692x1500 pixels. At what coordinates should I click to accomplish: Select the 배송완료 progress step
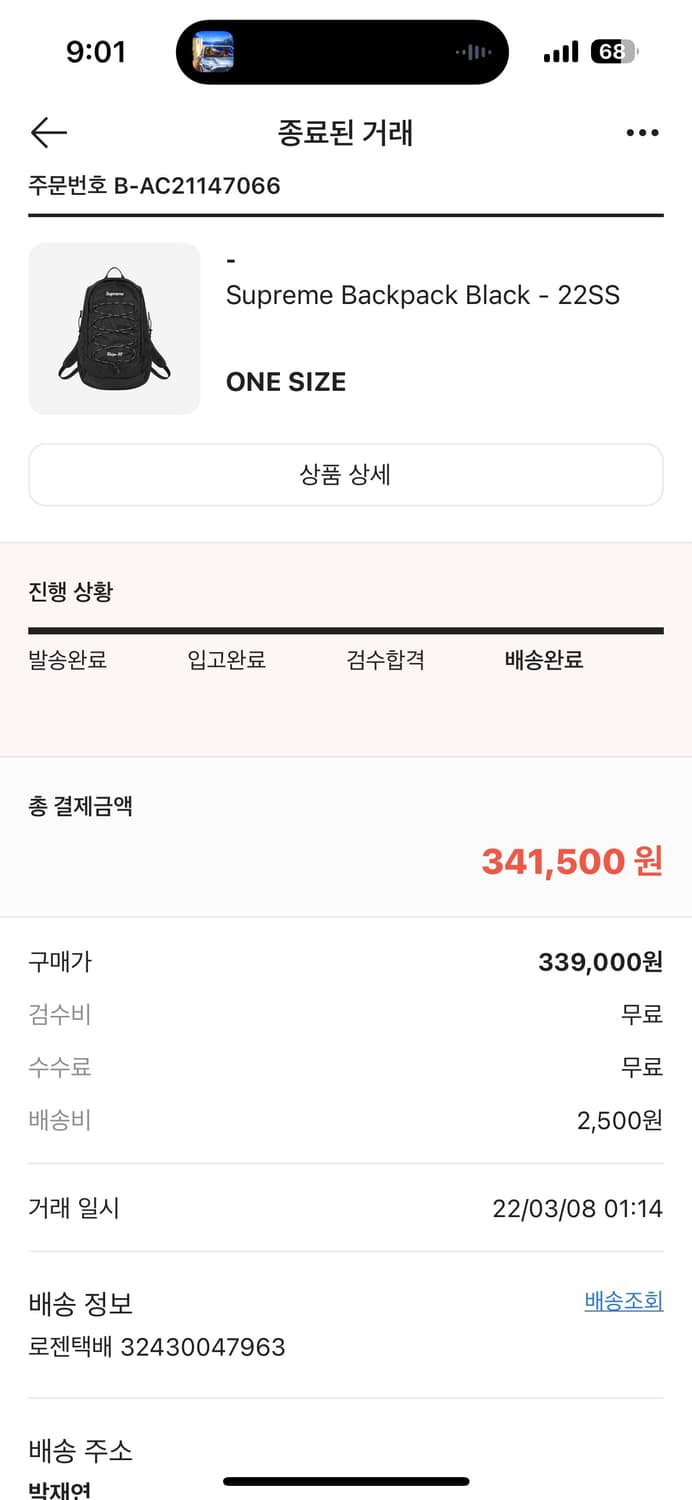(x=544, y=660)
